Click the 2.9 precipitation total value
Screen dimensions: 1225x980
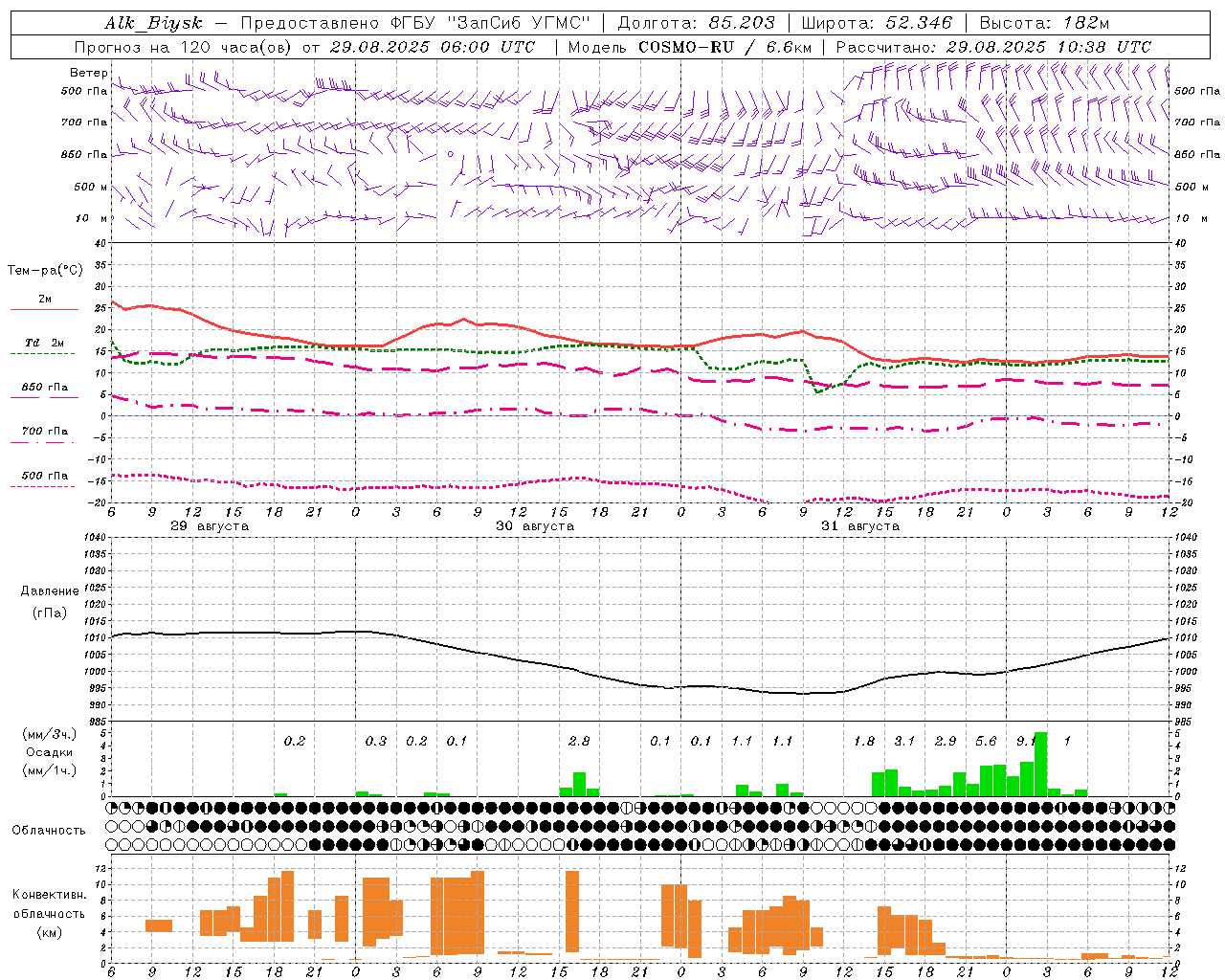(946, 742)
